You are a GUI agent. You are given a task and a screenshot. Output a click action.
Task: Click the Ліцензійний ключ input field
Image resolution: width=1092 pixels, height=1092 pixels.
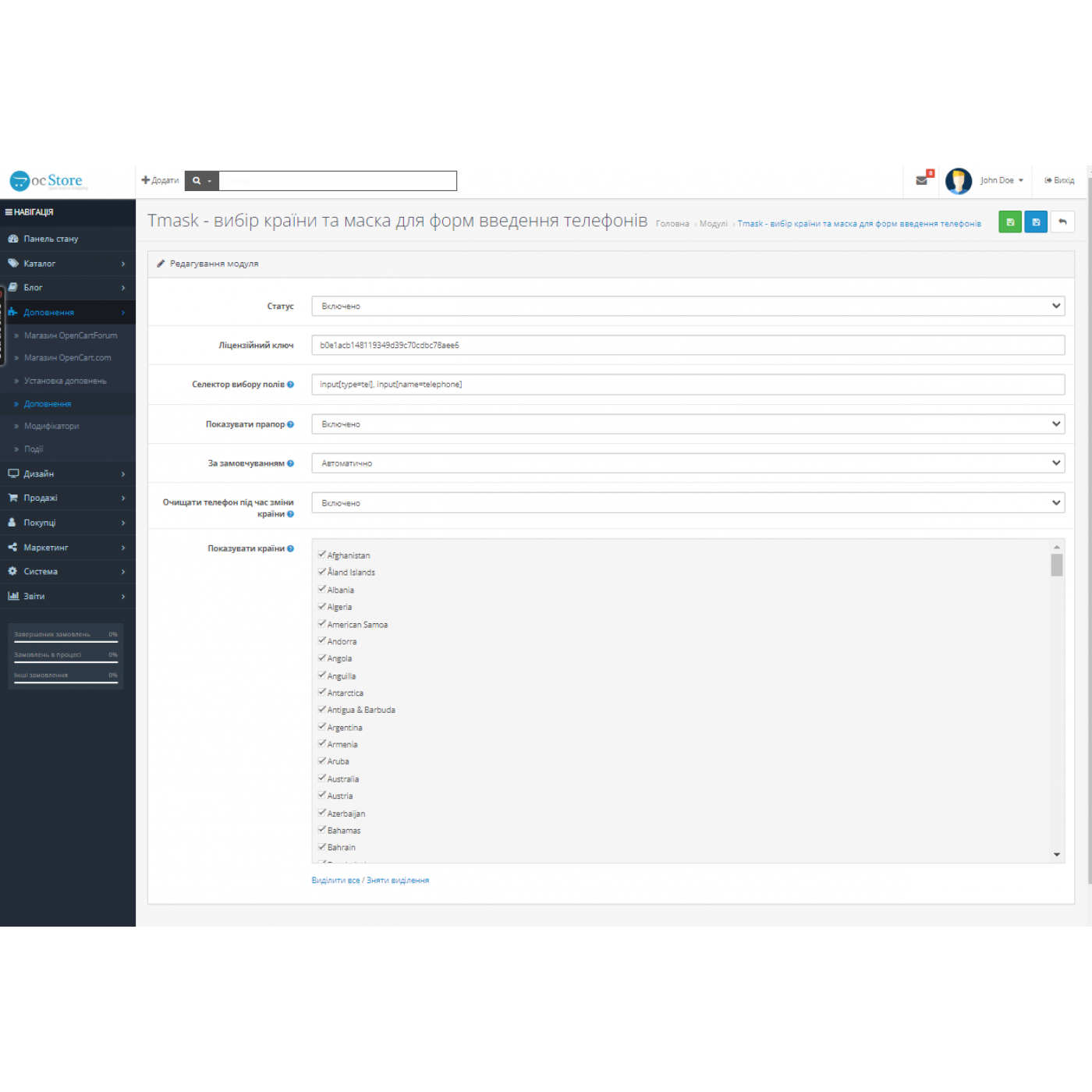[x=687, y=346]
